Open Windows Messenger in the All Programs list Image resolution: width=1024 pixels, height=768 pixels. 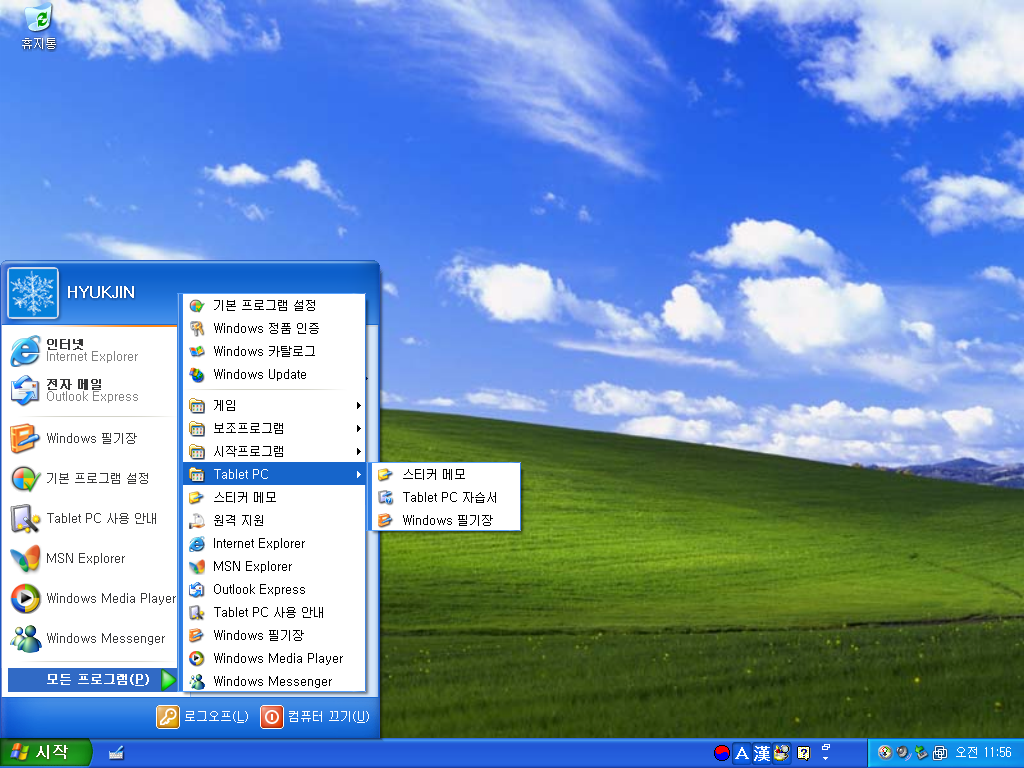(x=274, y=681)
